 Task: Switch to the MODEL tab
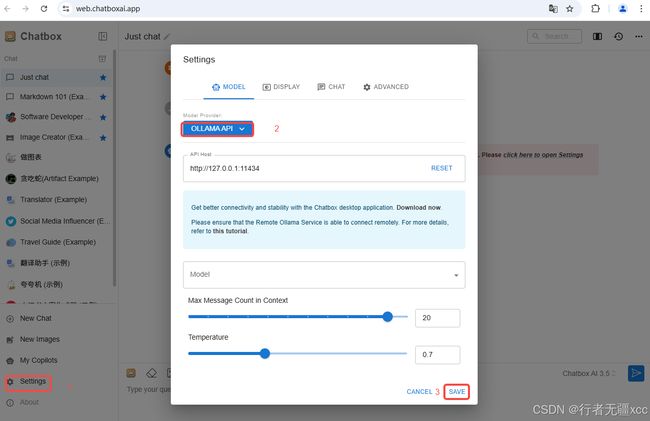point(228,87)
